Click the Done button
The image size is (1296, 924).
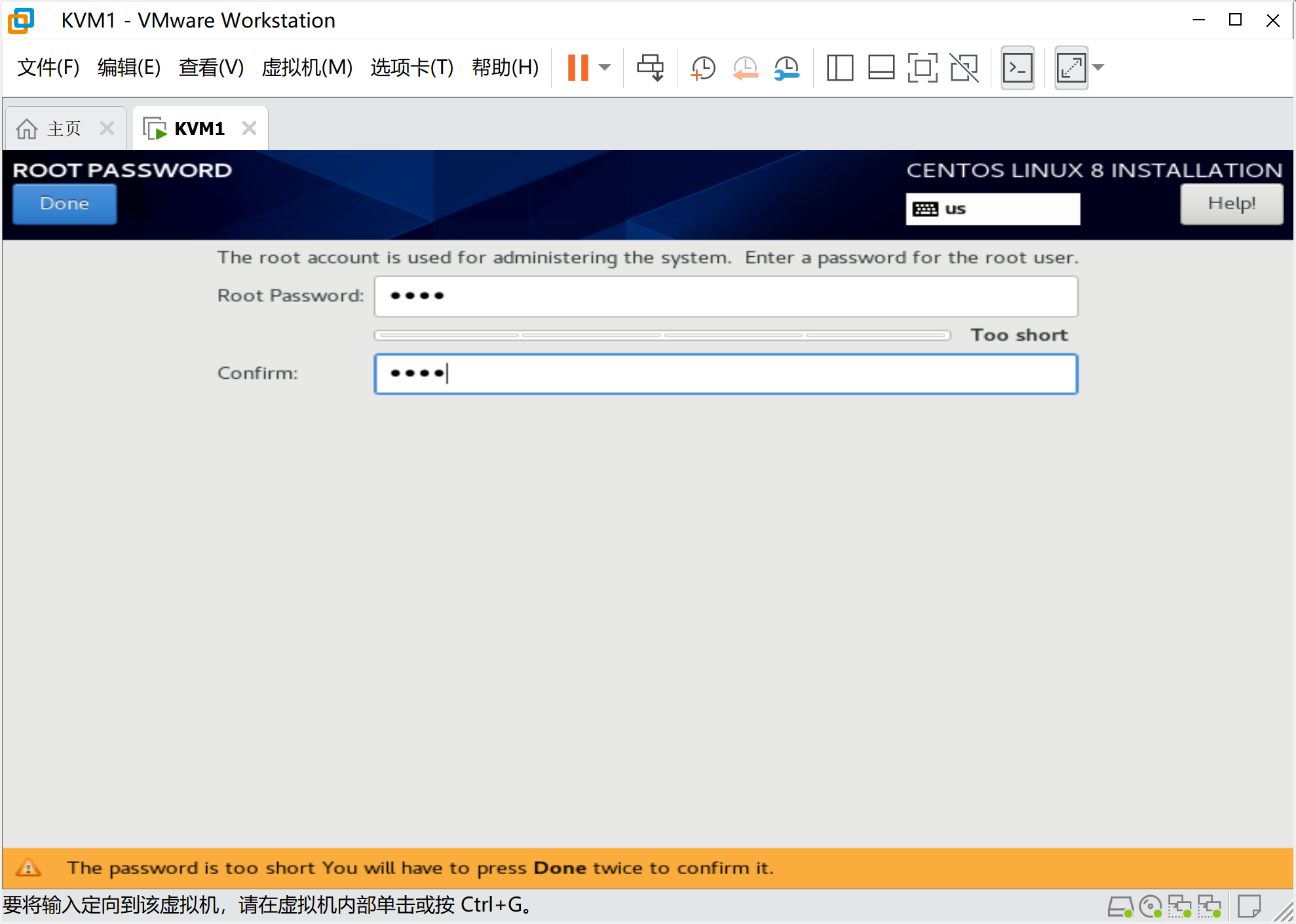(x=65, y=204)
